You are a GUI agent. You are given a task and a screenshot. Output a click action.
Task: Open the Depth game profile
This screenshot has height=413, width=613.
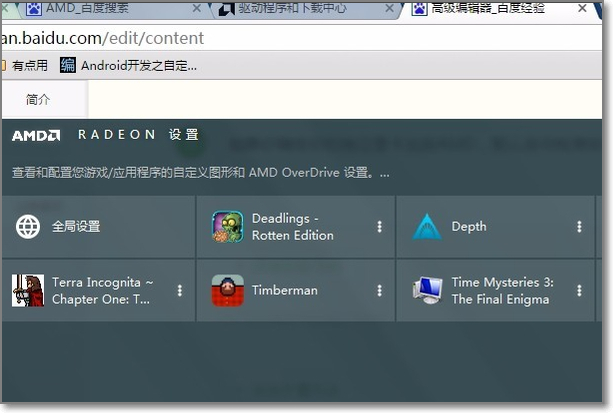coord(495,226)
